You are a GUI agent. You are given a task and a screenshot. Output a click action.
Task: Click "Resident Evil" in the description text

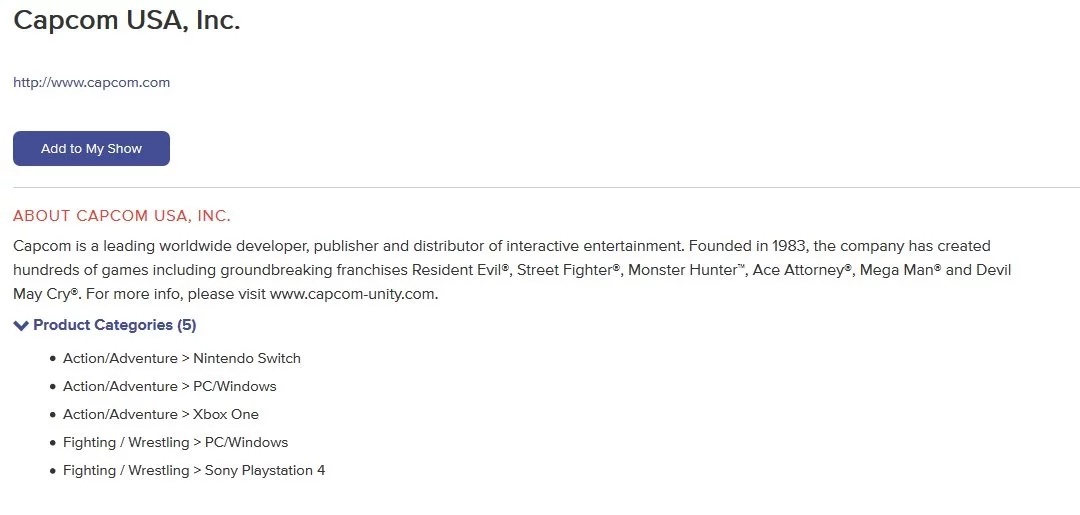pos(456,270)
